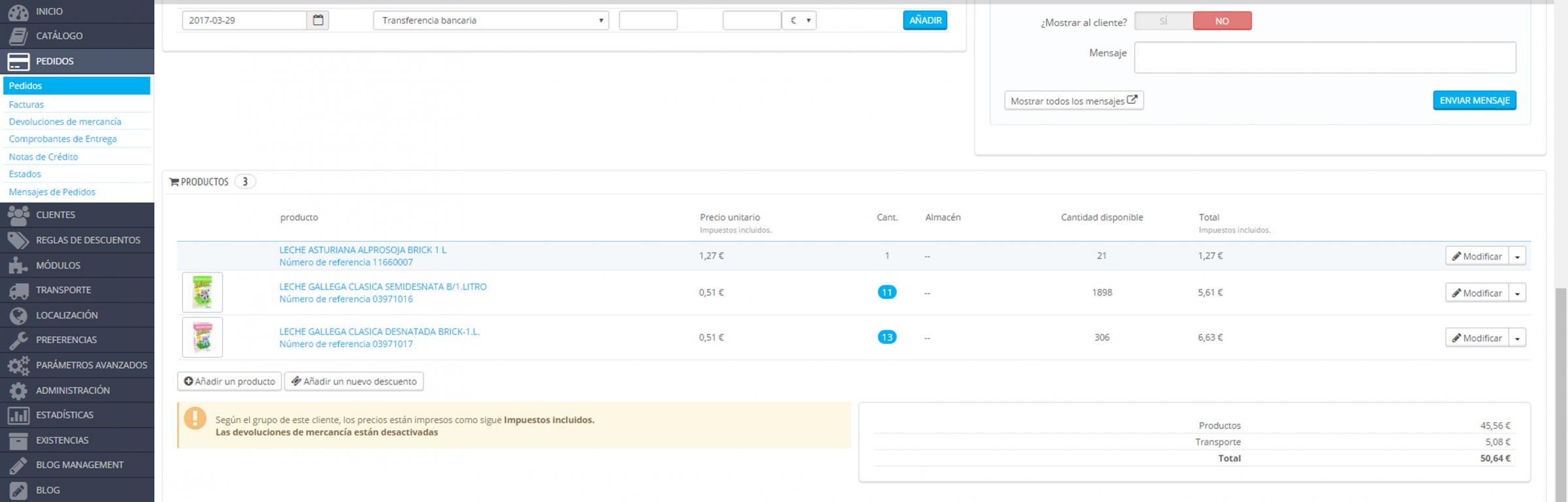Viewport: 1568px width, 502px height.
Task: Click the payment amount input field
Action: (x=752, y=20)
